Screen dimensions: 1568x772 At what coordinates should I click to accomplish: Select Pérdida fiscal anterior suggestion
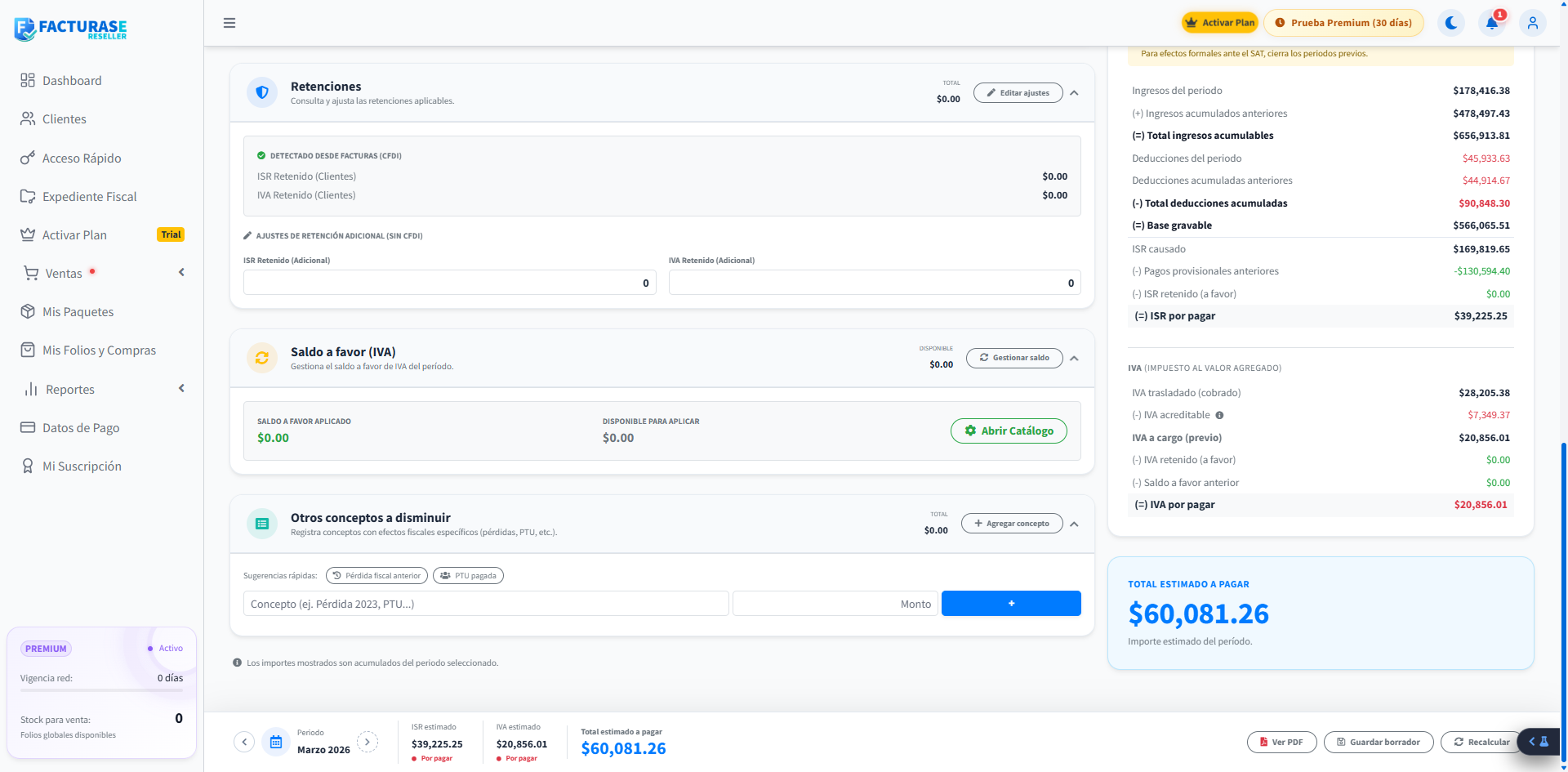[376, 576]
